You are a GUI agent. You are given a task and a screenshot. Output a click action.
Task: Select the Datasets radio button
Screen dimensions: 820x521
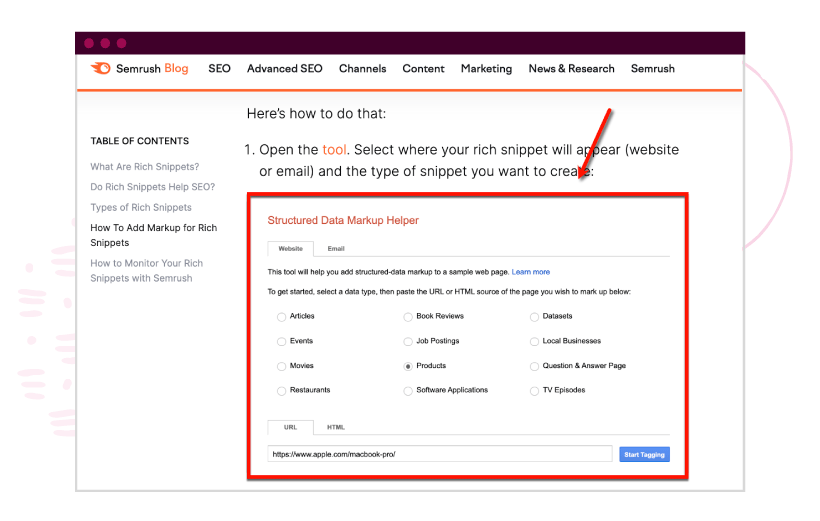(x=534, y=316)
